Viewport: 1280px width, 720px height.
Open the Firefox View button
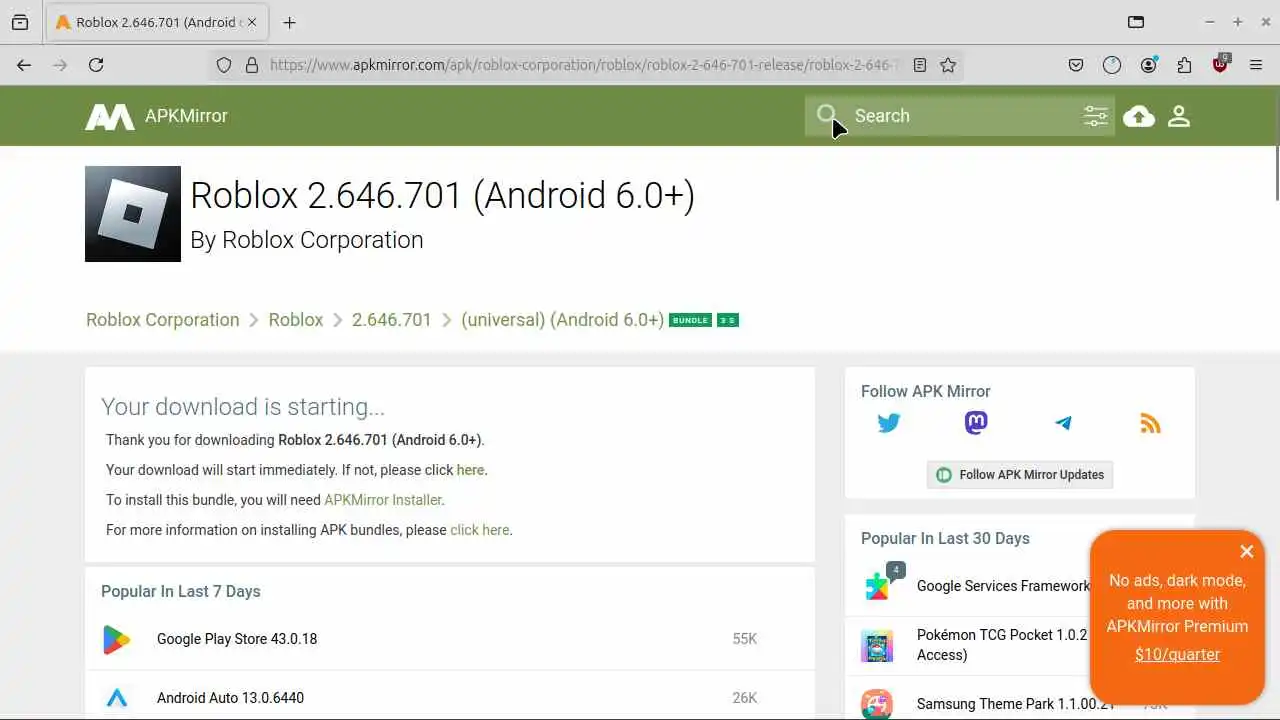tap(20, 22)
